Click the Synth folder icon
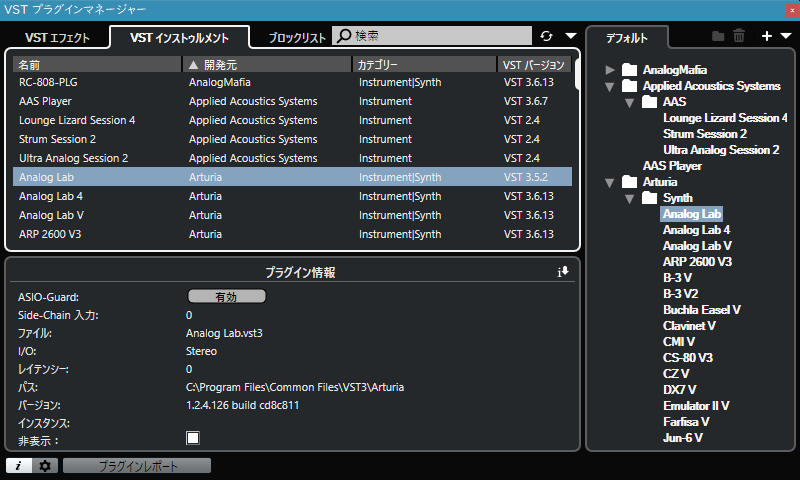This screenshot has width=800, height=480. coord(649,197)
